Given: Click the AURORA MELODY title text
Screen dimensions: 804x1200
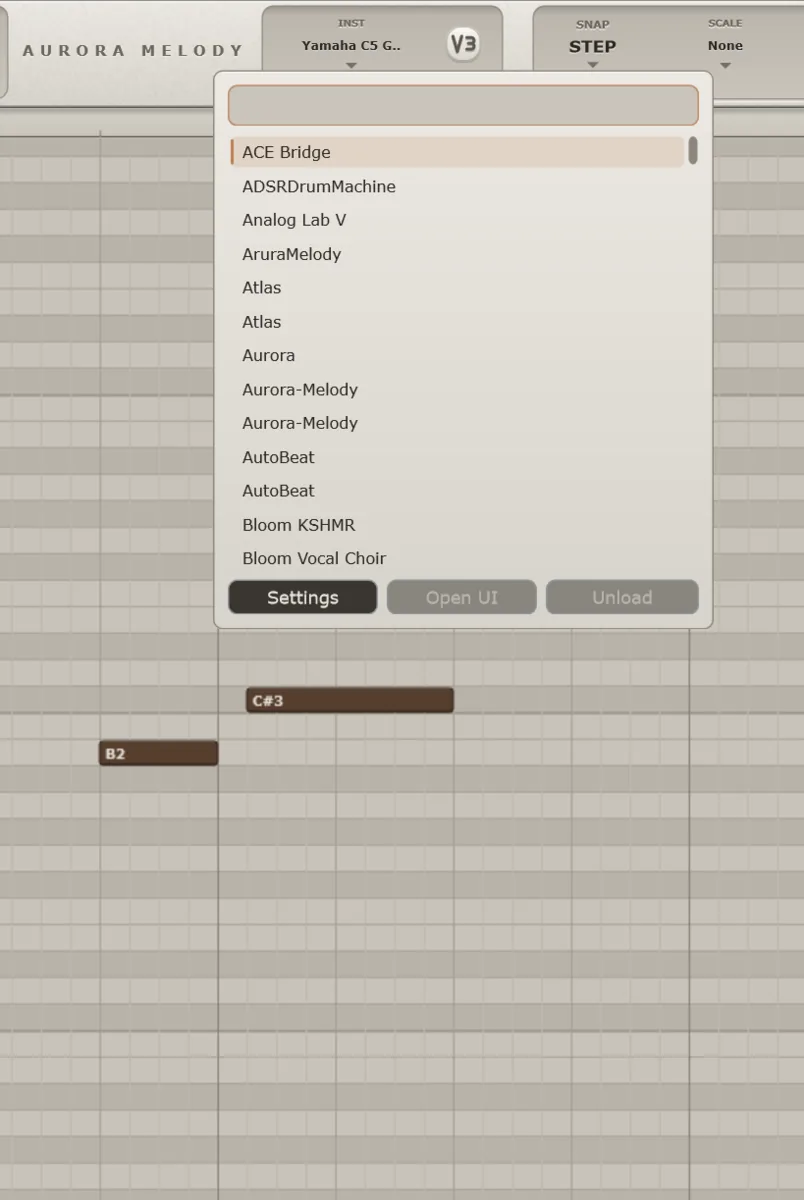Looking at the screenshot, I should [133, 50].
